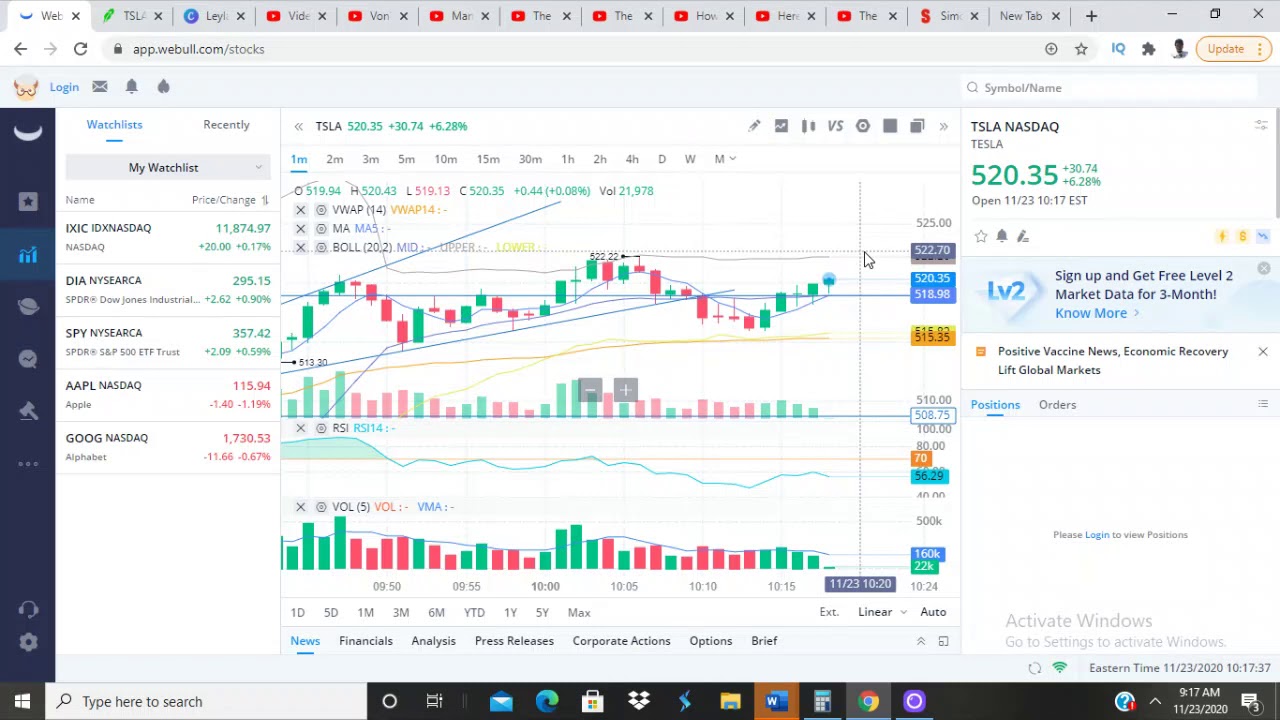
Task: Toggle RSI indicator visibility eye
Action: pyautogui.click(x=321, y=428)
